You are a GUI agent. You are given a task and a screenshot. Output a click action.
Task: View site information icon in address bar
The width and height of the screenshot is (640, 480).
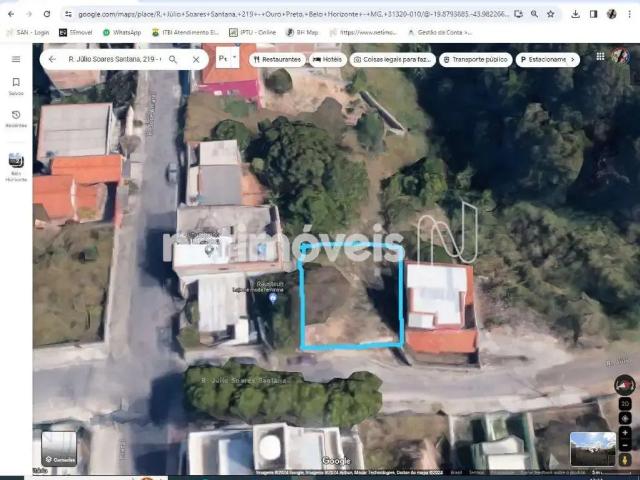69,14
